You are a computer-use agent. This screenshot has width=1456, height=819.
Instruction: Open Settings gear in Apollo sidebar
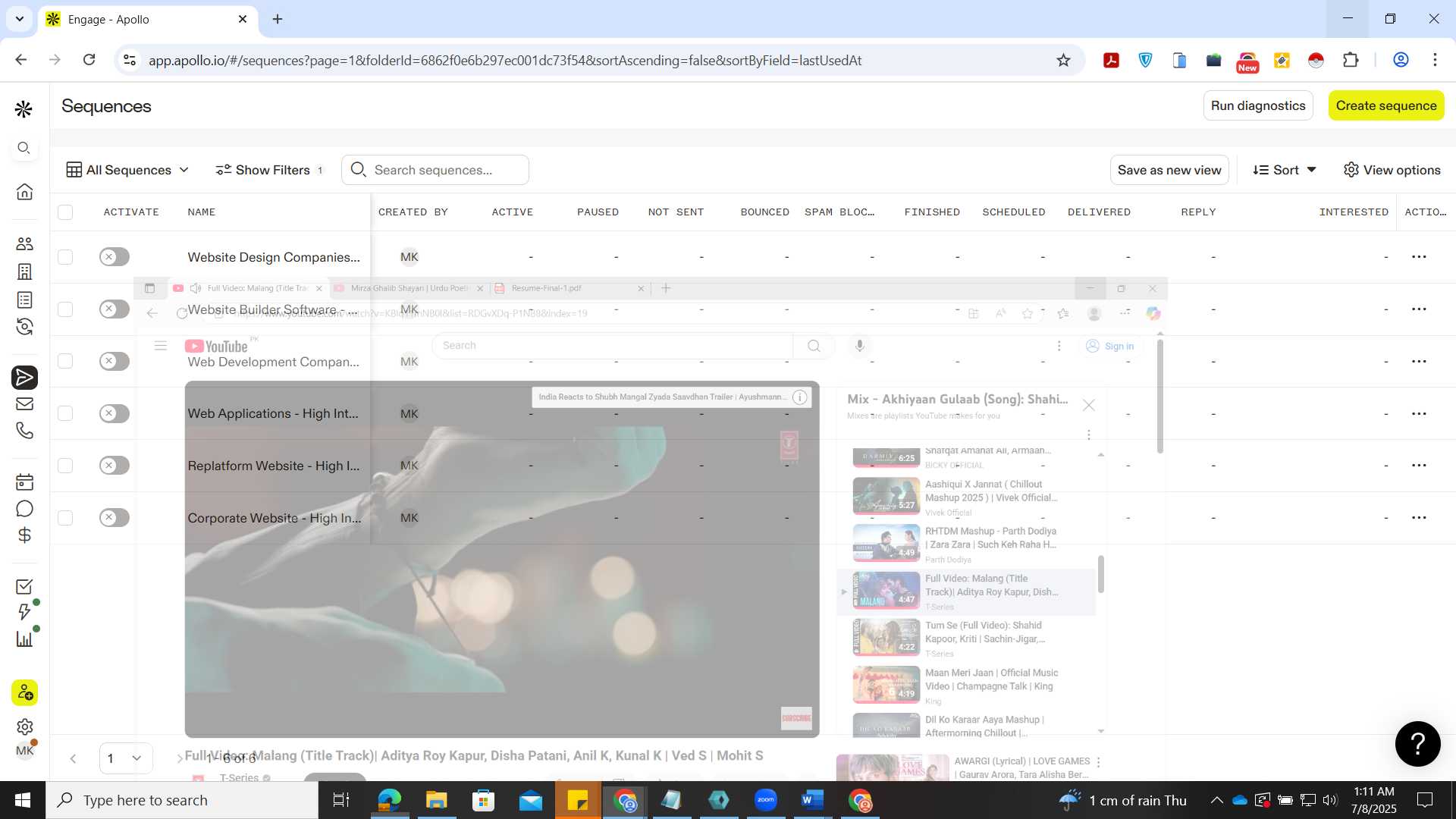tap(24, 726)
